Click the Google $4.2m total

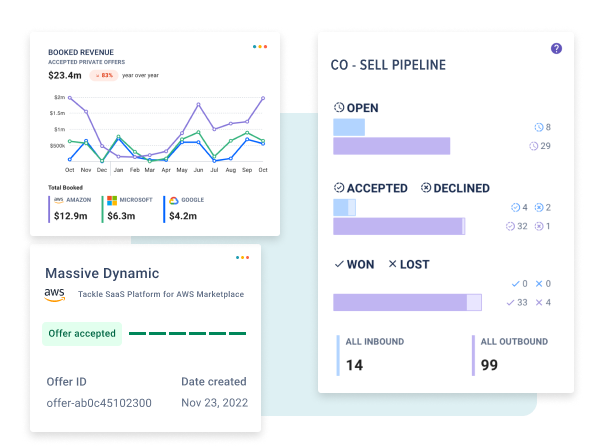[183, 216]
